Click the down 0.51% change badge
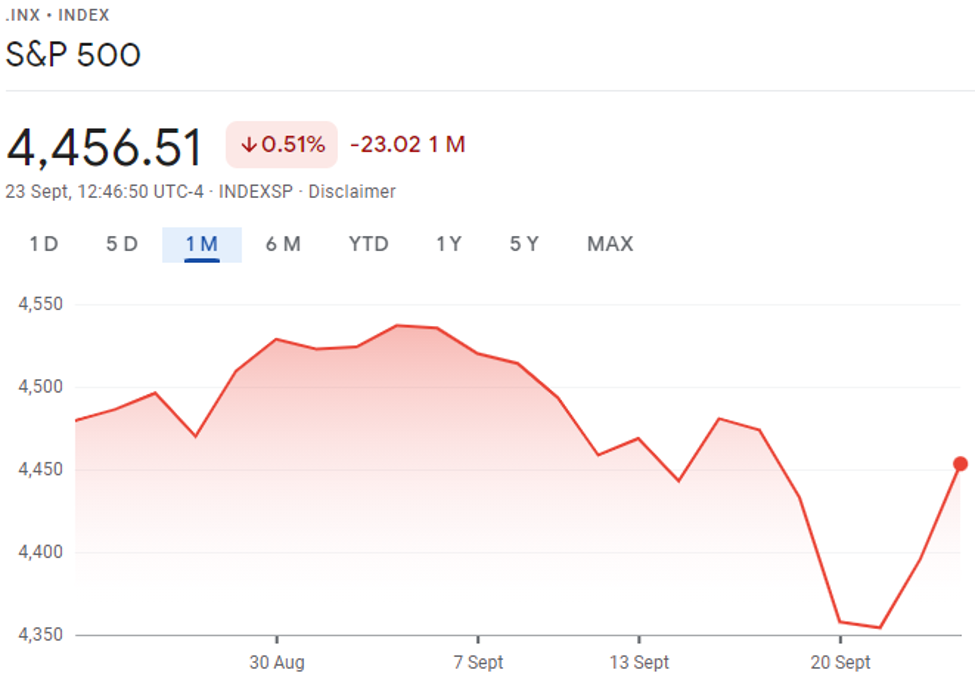Screen dimensions: 977x679 [x=282, y=145]
